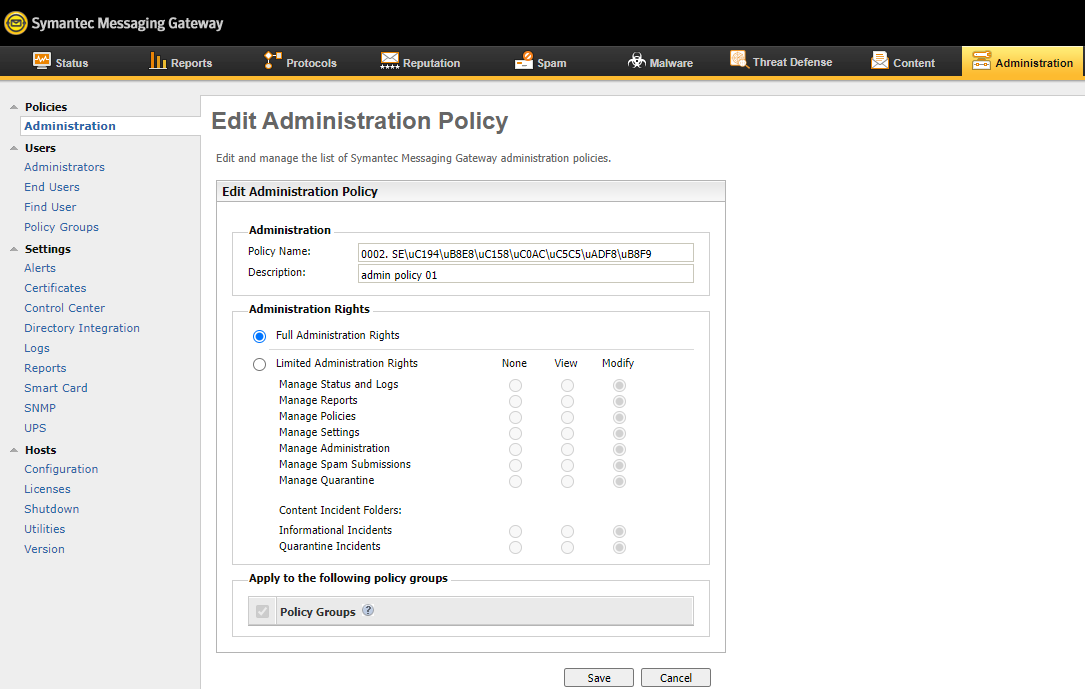Open the End Users link
The image size is (1085, 689).
[x=52, y=187]
